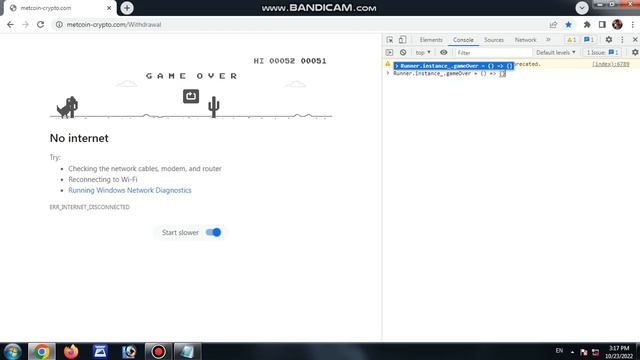The width and height of the screenshot is (640, 360).
Task: Create a live expression with eye icon
Action: click(x=443, y=52)
